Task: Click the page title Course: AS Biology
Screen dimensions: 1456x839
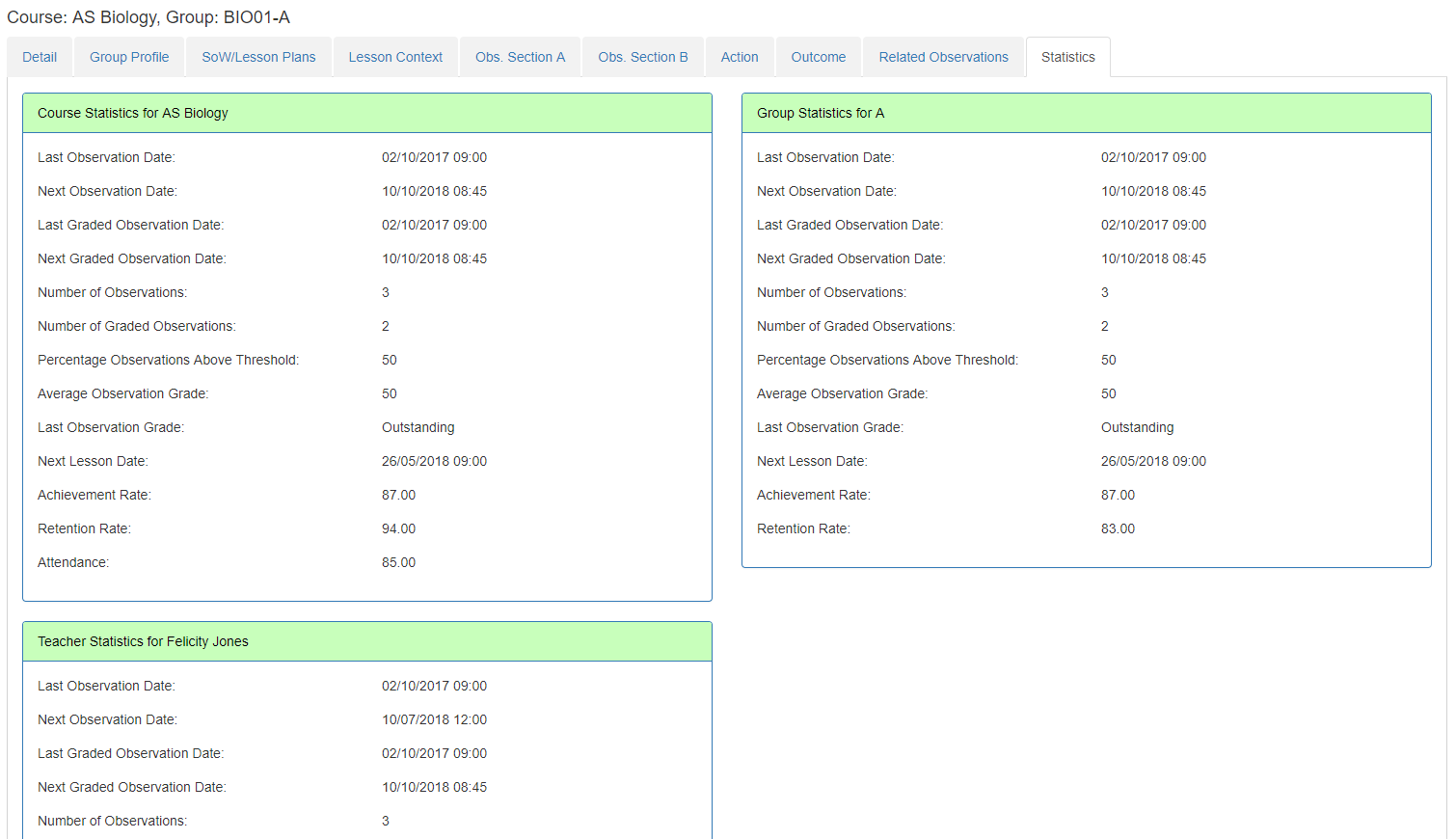Action: click(x=148, y=17)
